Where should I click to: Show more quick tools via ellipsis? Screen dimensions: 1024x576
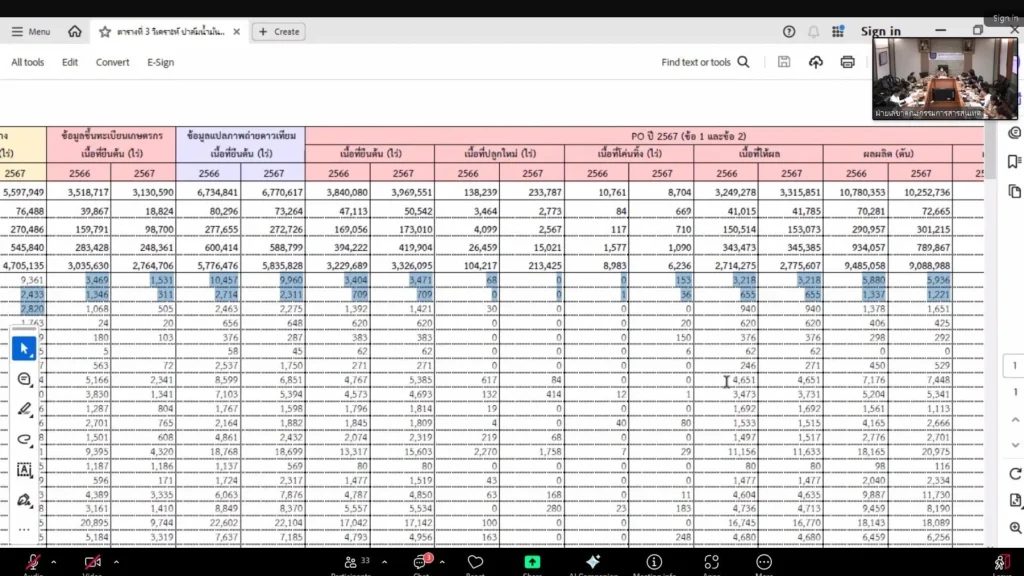click(x=24, y=530)
